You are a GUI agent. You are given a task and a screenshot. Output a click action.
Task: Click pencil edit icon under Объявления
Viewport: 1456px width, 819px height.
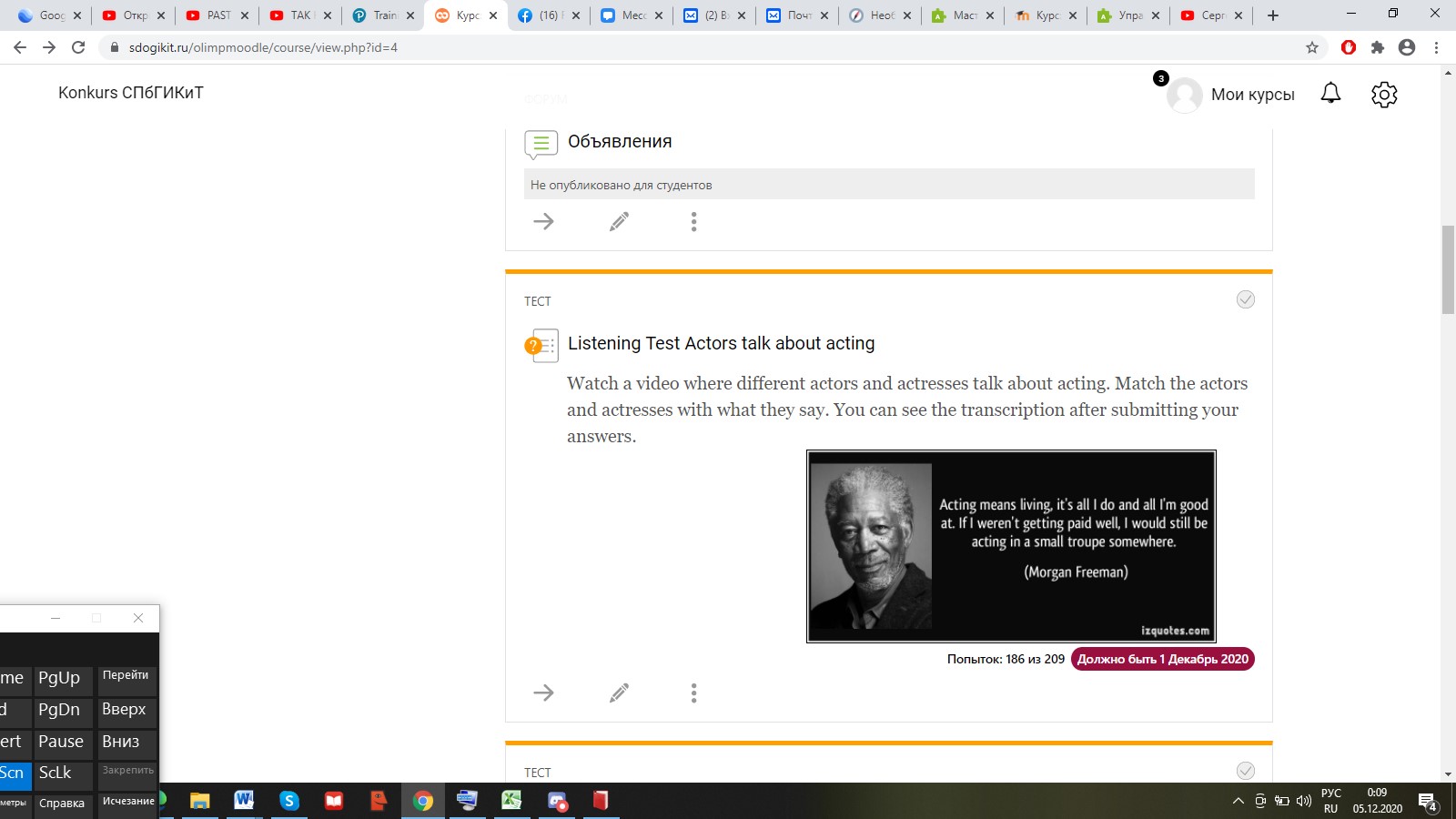(x=619, y=221)
